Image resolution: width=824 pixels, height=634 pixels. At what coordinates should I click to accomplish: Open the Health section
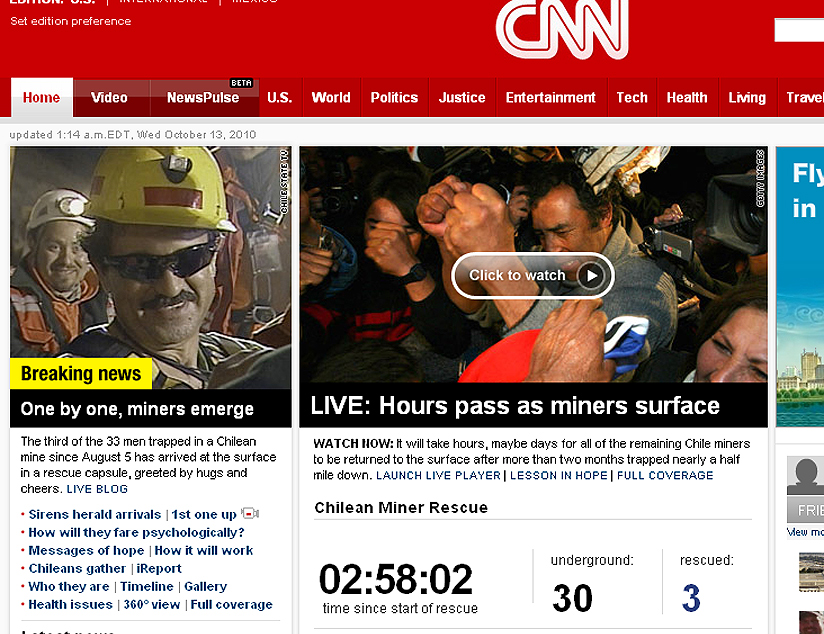(687, 97)
